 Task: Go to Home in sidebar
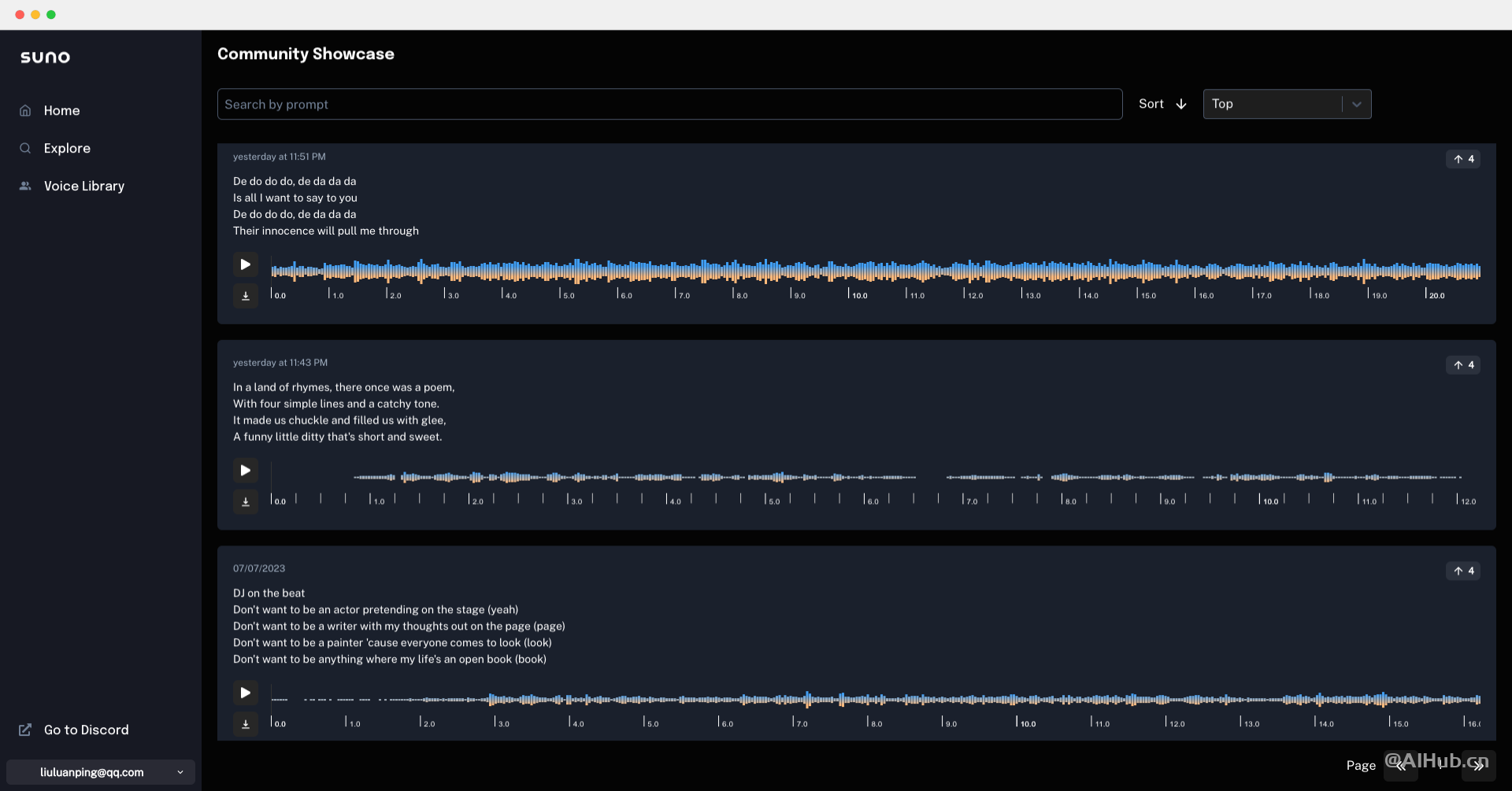[x=61, y=111]
